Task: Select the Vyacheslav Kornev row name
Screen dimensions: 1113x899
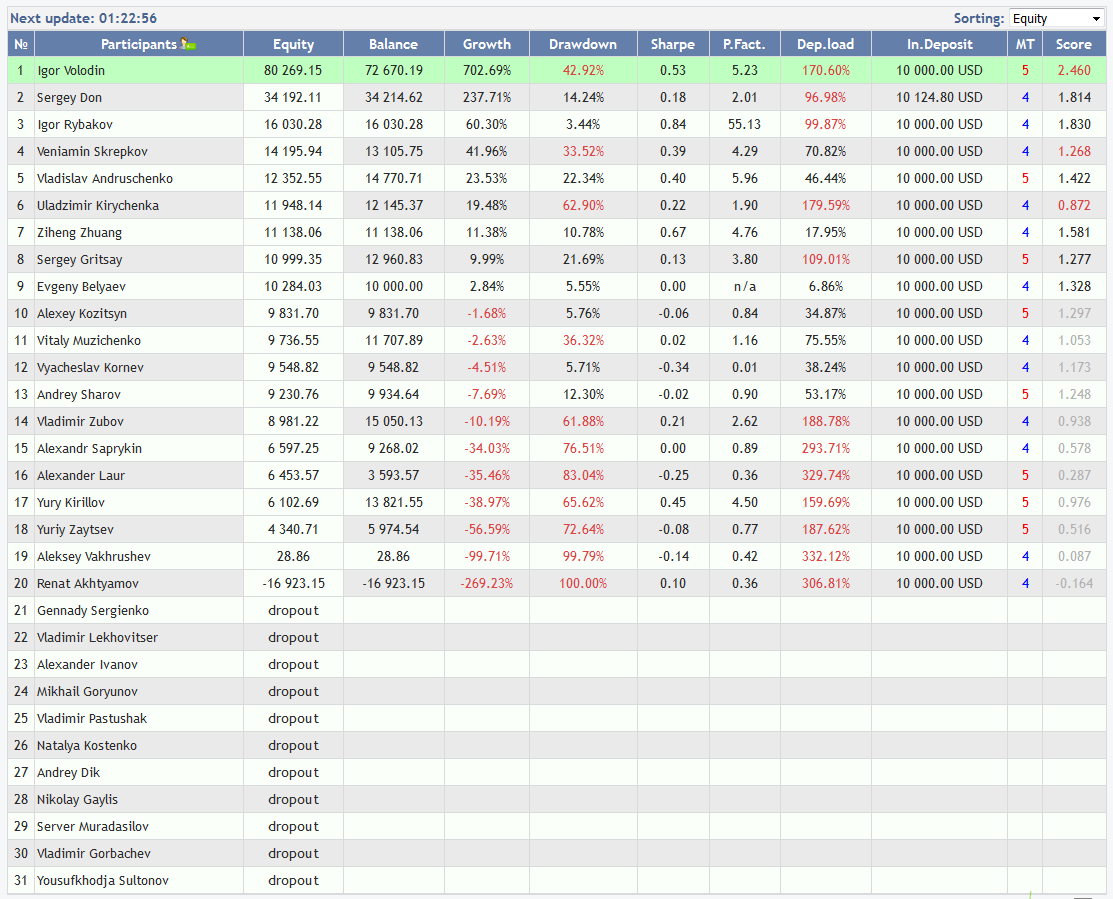Action: click(x=90, y=367)
